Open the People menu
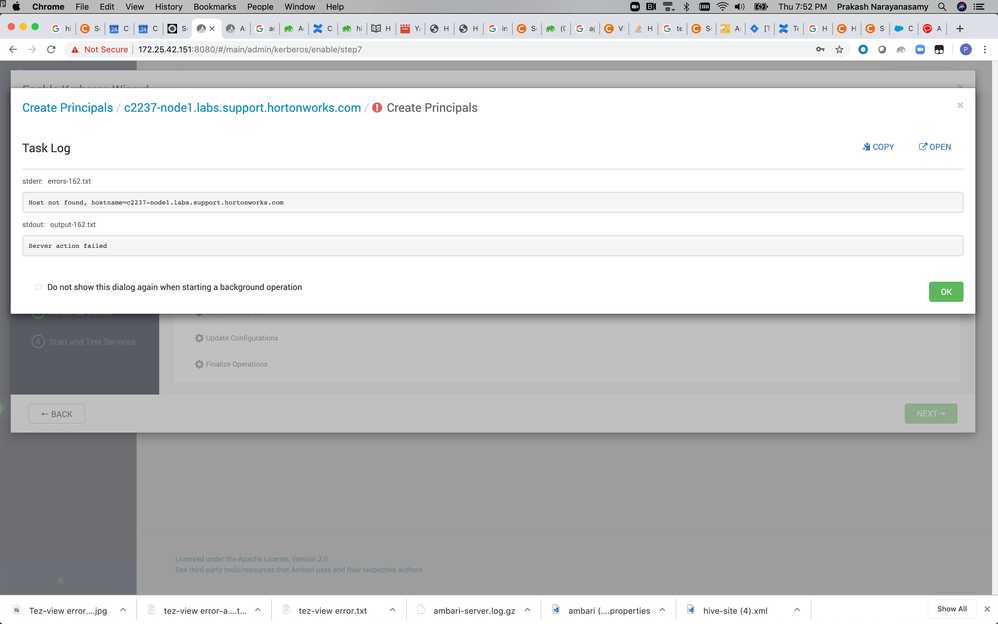This screenshot has width=998, height=624. tap(260, 6)
